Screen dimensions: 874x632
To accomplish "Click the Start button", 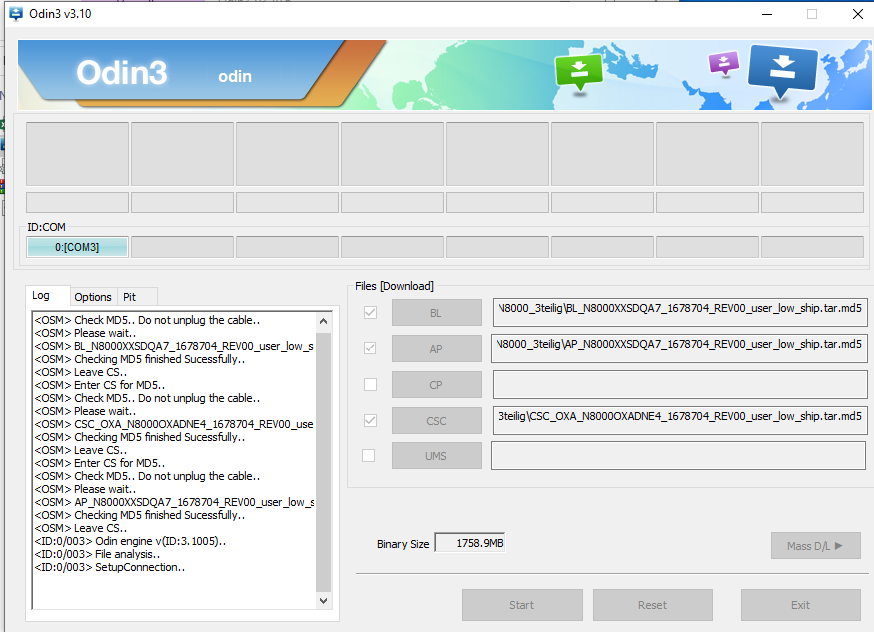I will [x=522, y=605].
